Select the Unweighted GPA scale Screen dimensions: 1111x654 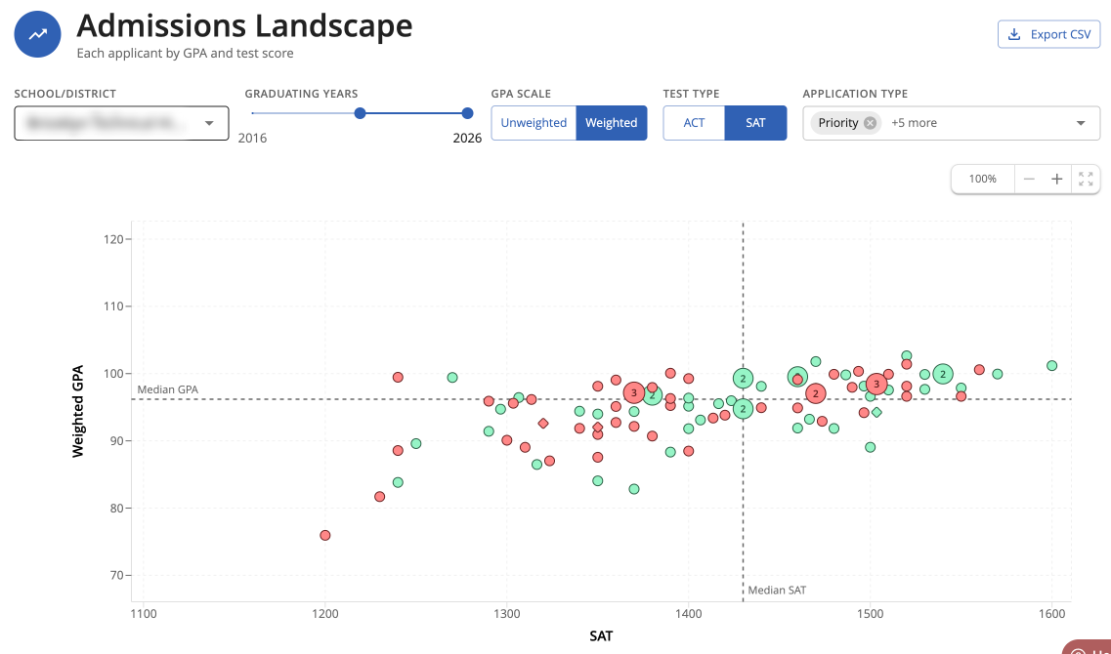click(x=534, y=123)
